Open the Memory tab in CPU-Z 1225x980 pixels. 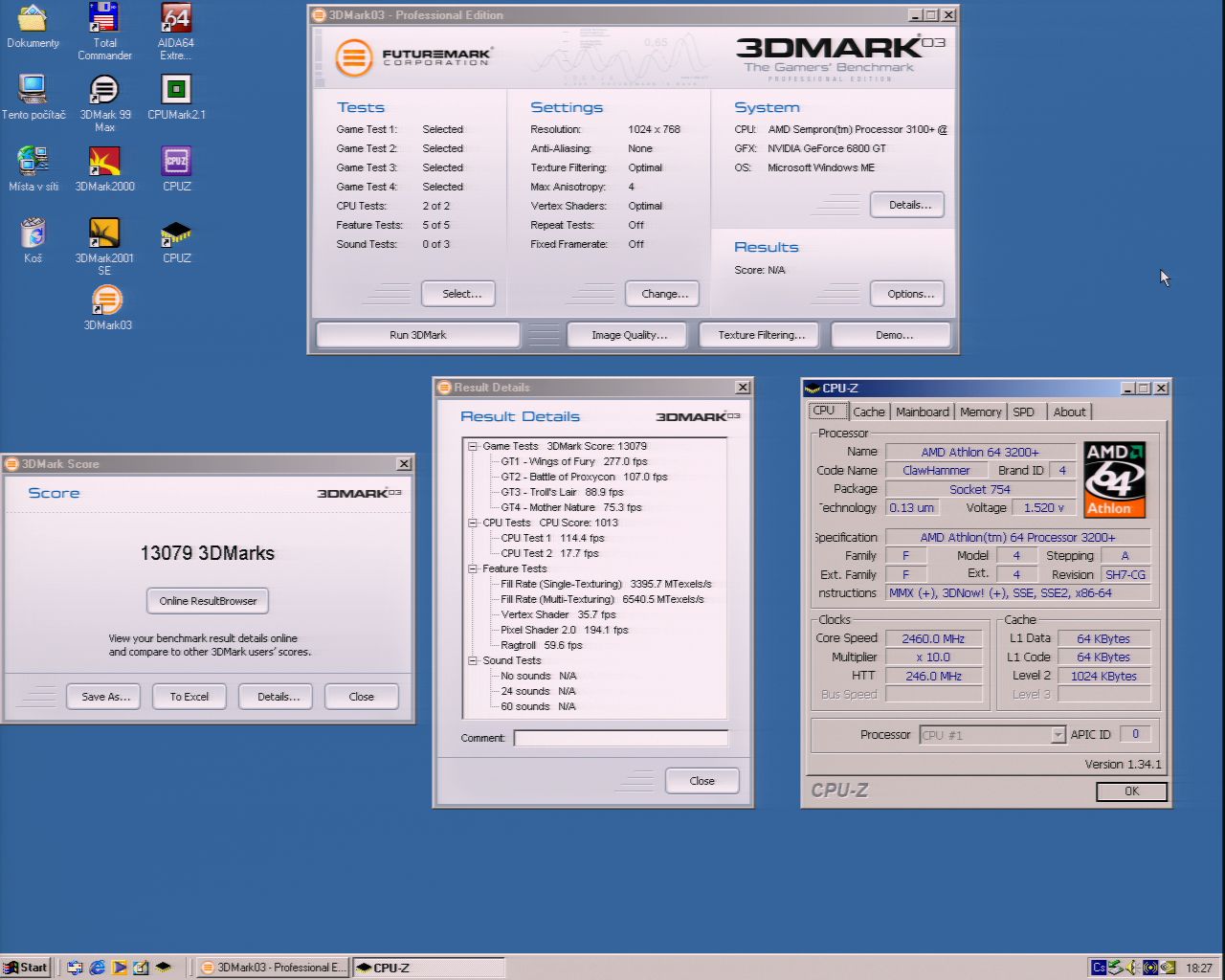[981, 412]
